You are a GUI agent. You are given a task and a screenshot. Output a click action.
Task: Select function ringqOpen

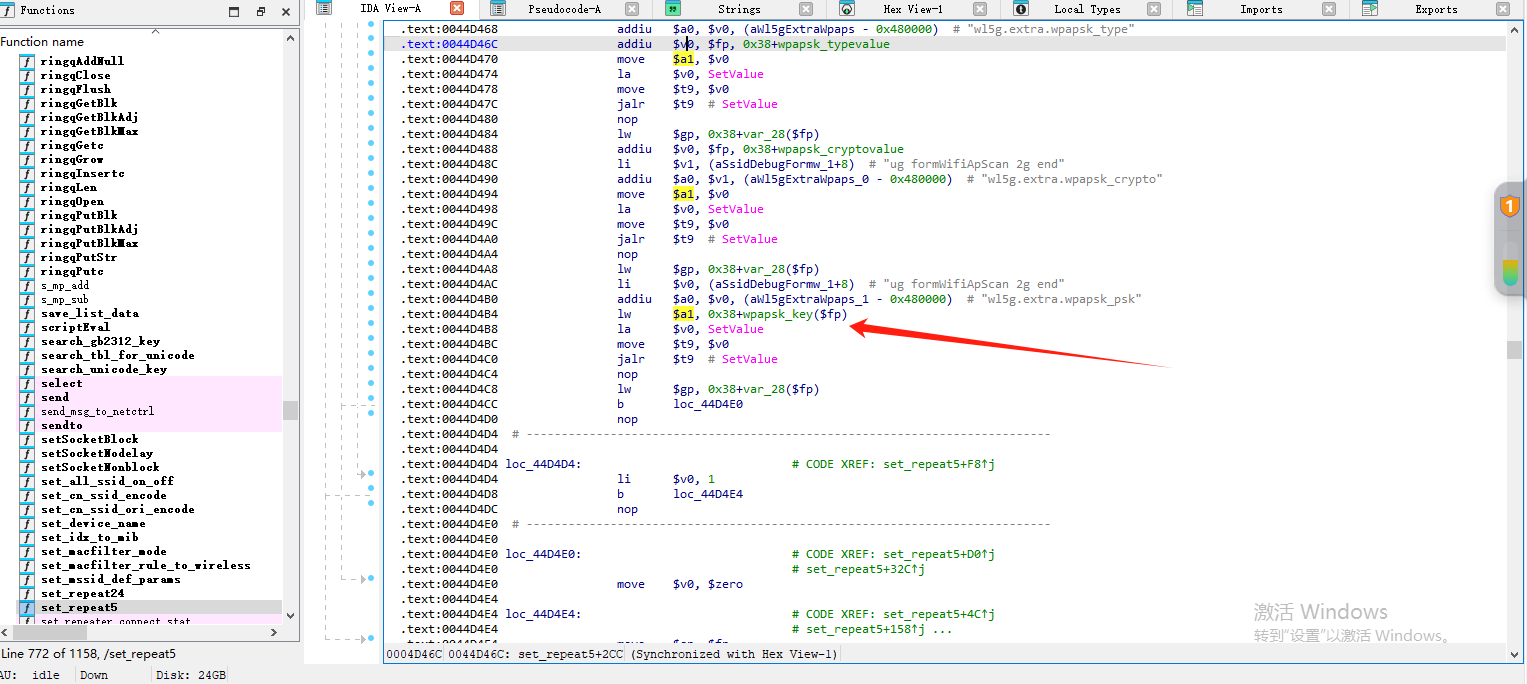pyautogui.click(x=72, y=201)
